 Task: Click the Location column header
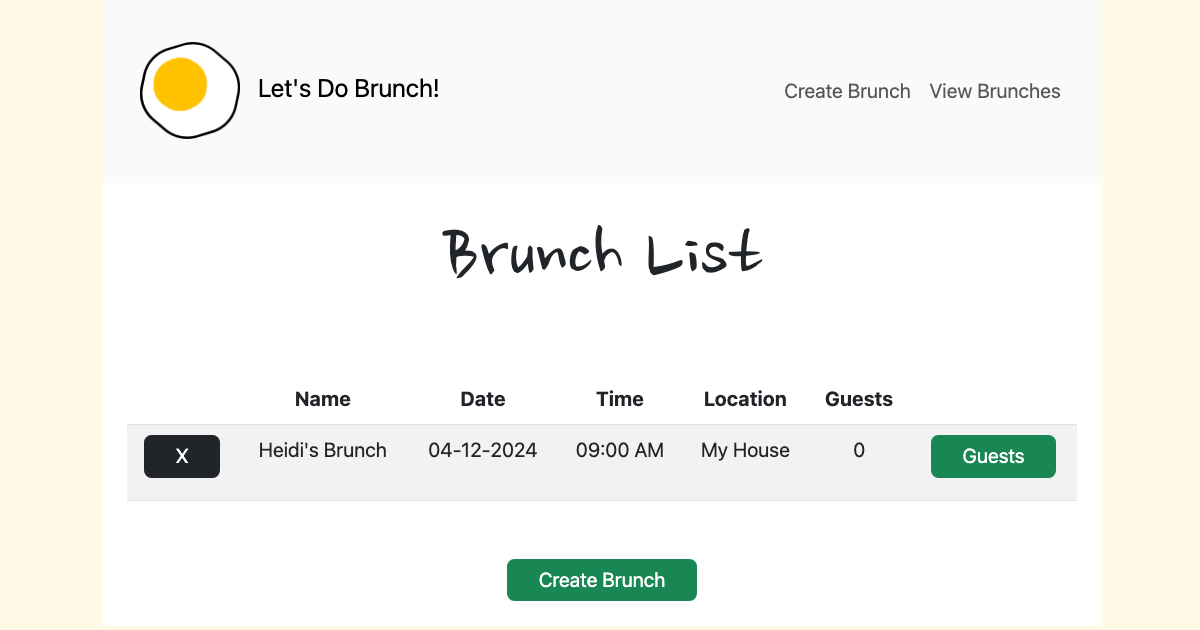745,399
